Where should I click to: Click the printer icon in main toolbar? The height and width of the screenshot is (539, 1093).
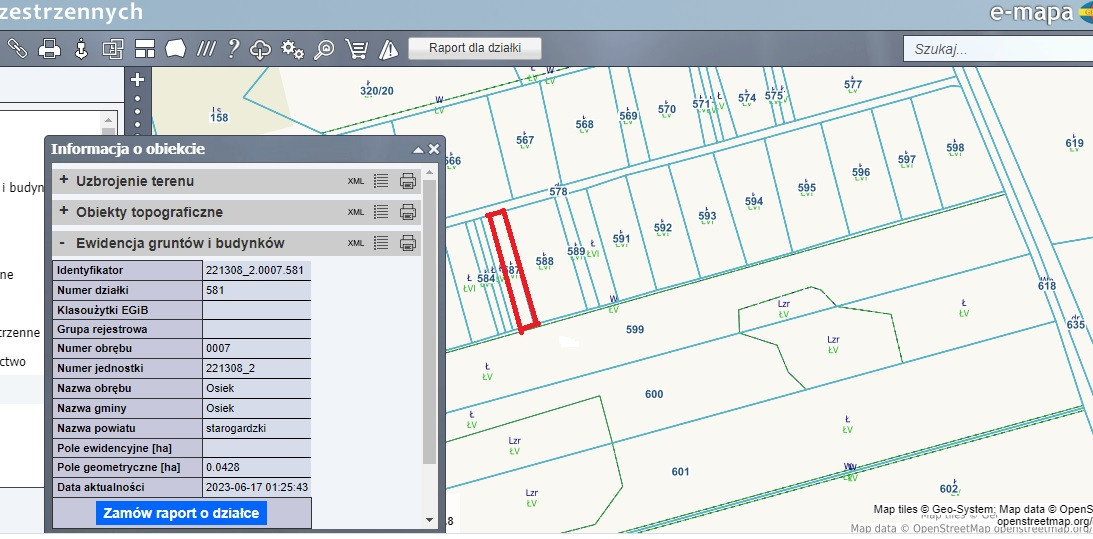coord(49,48)
